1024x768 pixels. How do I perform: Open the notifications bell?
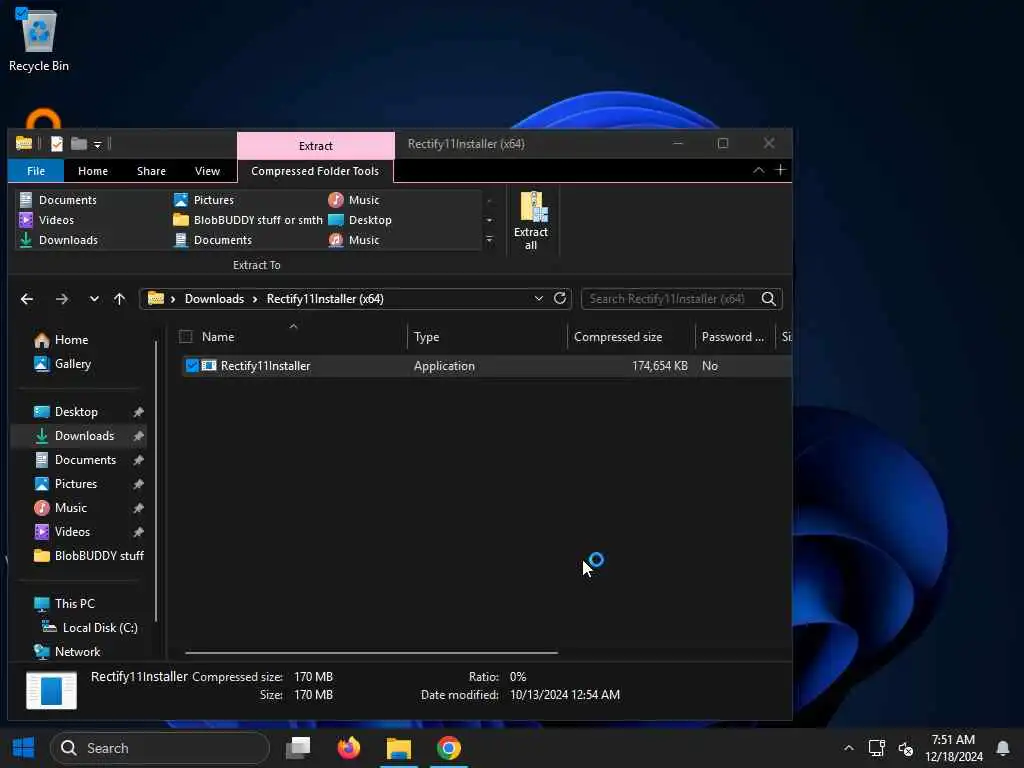click(1002, 748)
